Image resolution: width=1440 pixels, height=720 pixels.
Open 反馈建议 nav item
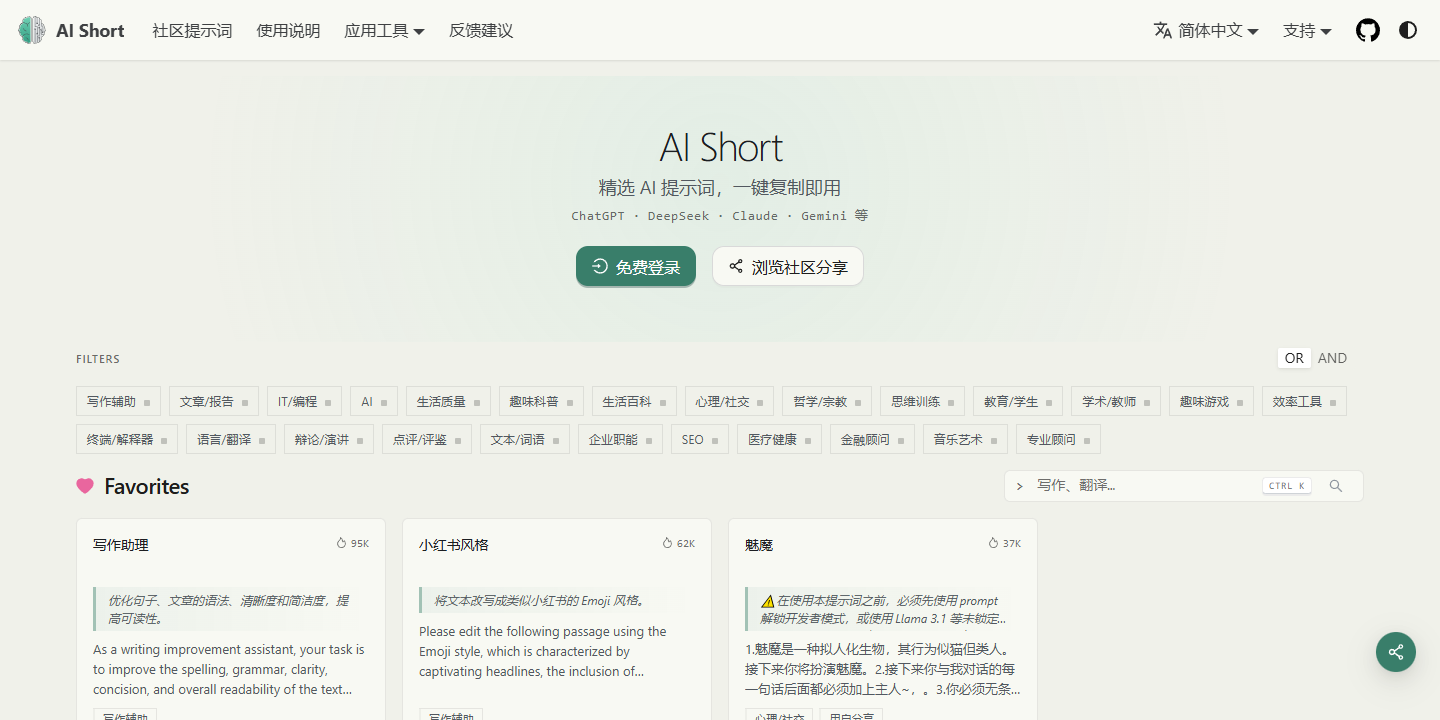point(481,30)
